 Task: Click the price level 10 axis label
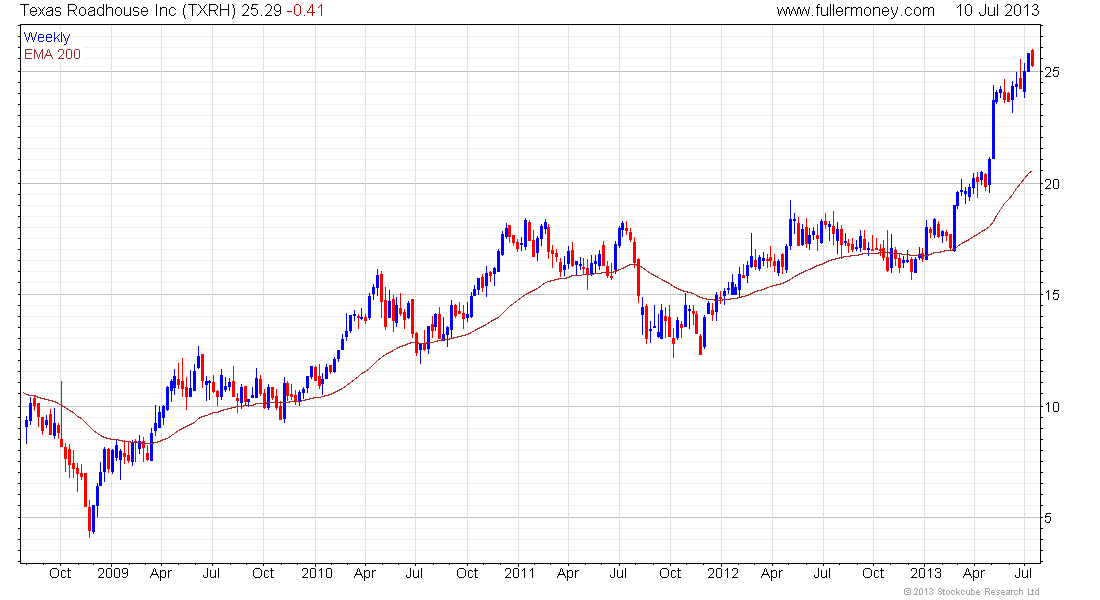coord(1052,407)
